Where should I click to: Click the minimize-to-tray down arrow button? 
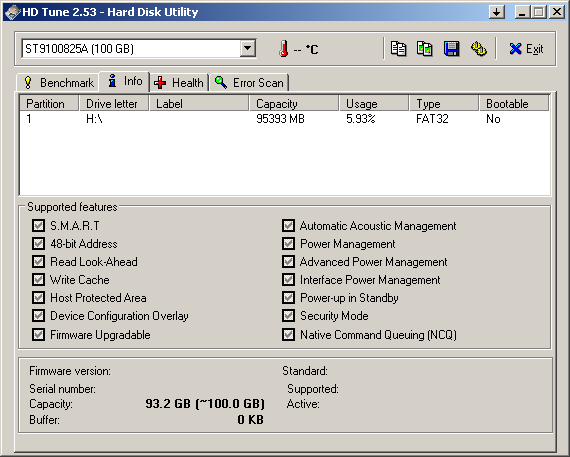[497, 12]
